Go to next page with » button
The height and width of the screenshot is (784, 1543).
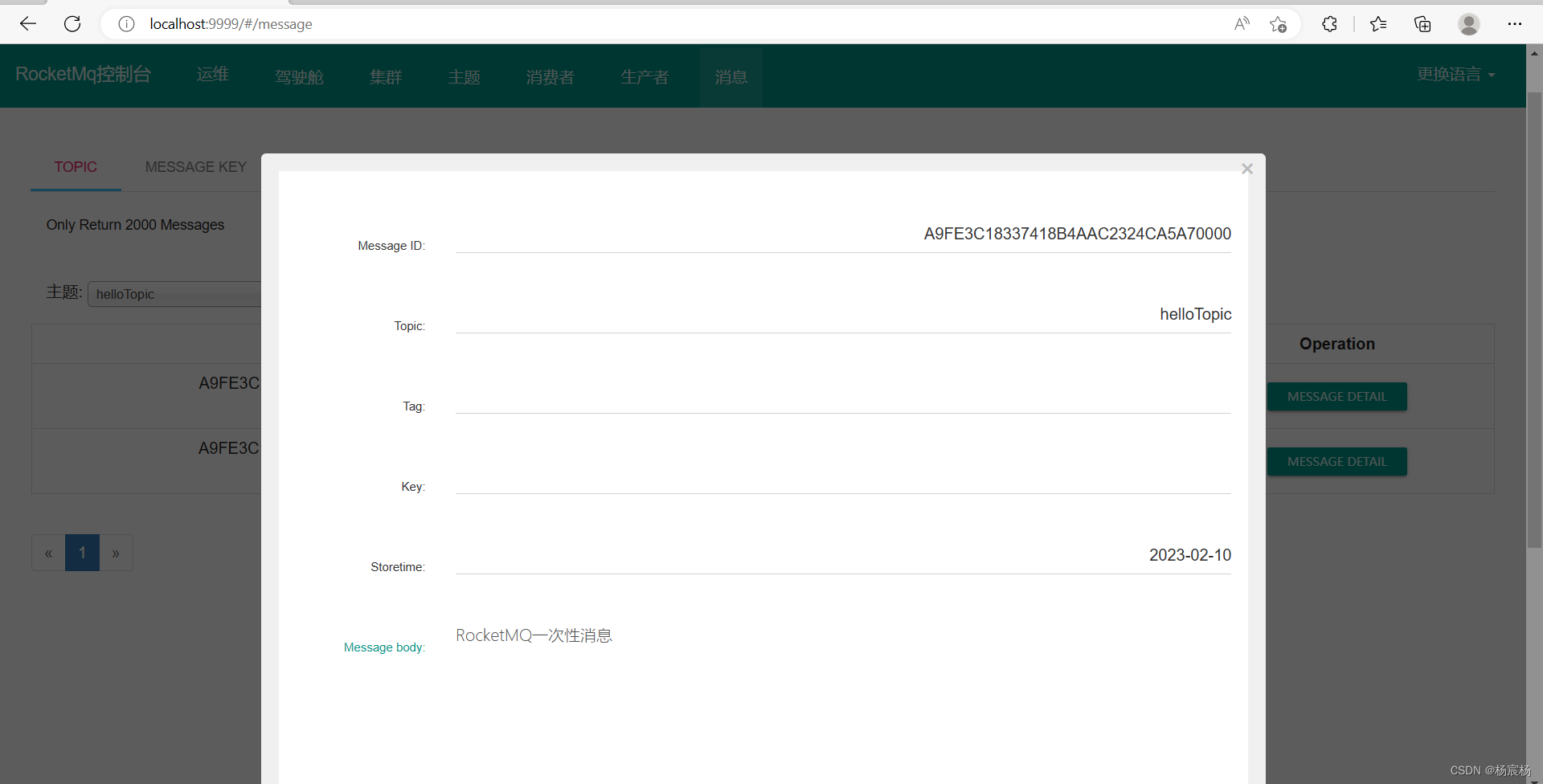pyautogui.click(x=116, y=553)
